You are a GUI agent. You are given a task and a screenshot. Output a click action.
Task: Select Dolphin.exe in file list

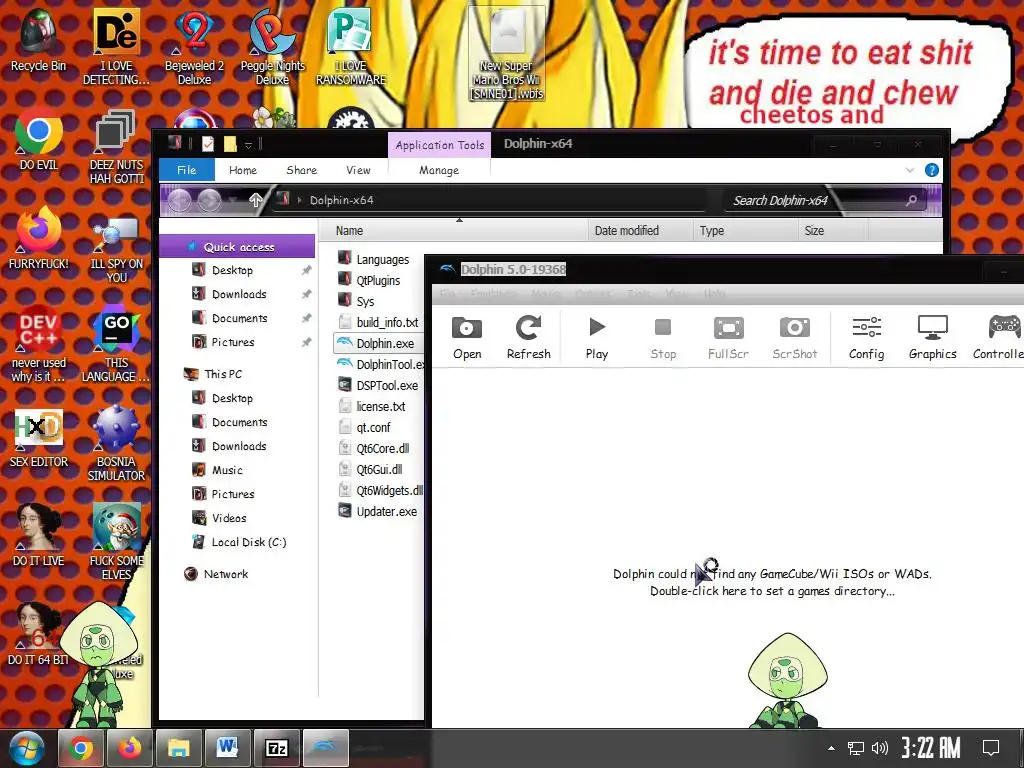click(377, 343)
